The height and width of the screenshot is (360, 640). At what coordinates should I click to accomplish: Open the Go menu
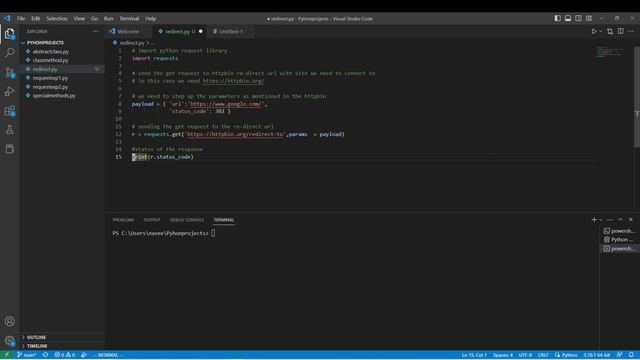pyautogui.click(x=94, y=18)
